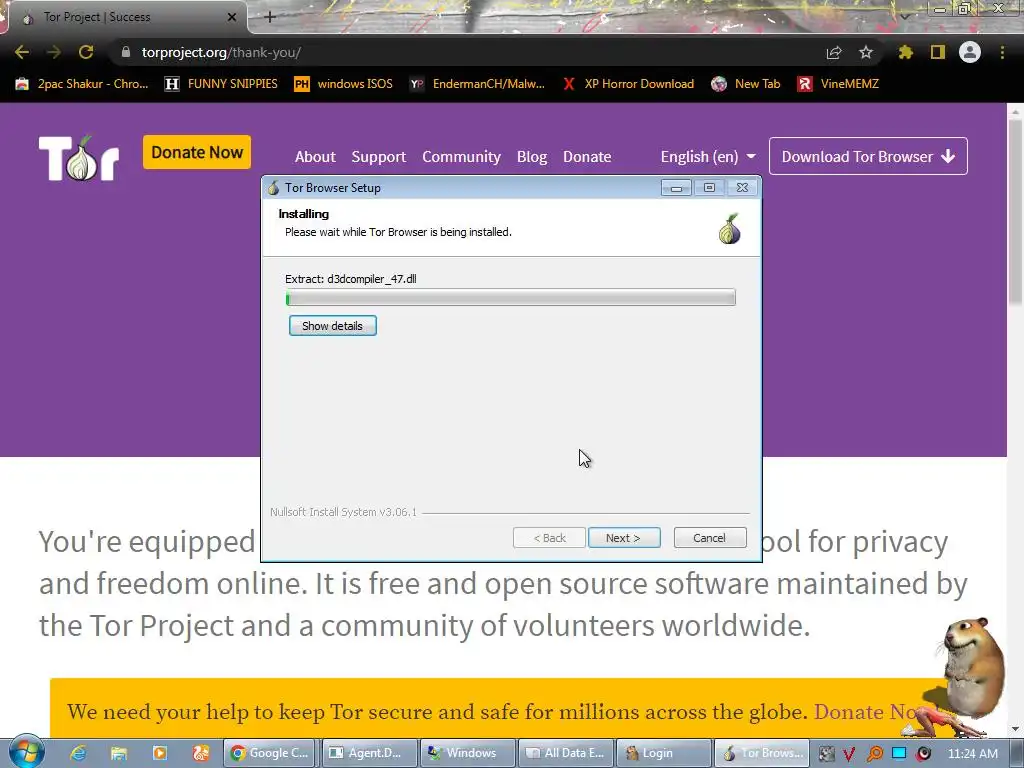Open the VineMEMZ bookmark
The image size is (1024, 768).
[x=838, y=84]
